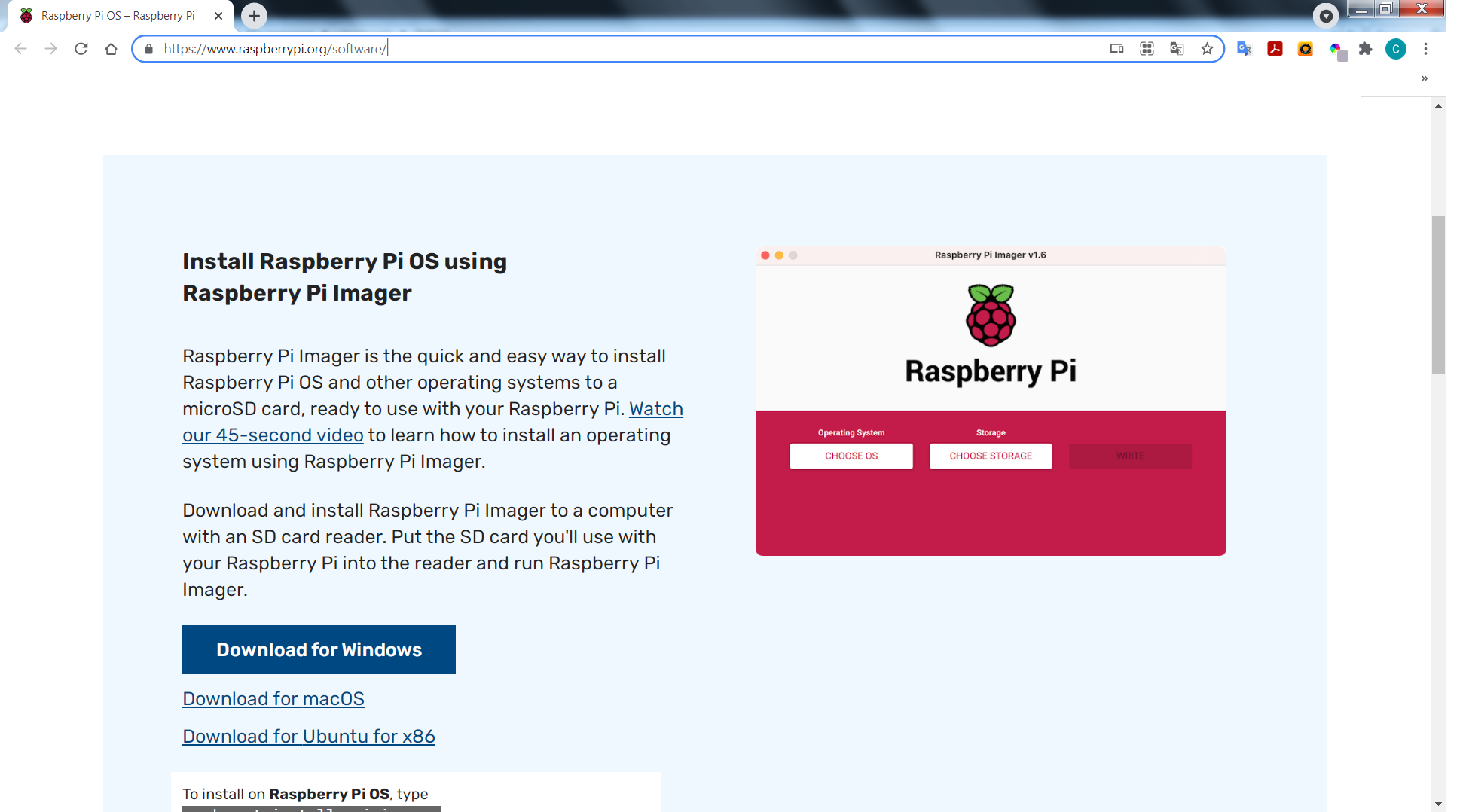The height and width of the screenshot is (812, 1466).
Task: Expand hidden bookmarks chevron
Action: point(1425,78)
